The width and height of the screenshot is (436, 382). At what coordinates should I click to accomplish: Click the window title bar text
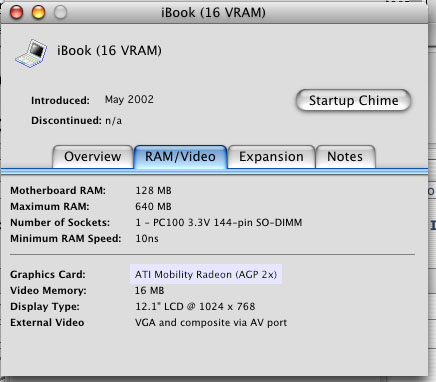[213, 13]
